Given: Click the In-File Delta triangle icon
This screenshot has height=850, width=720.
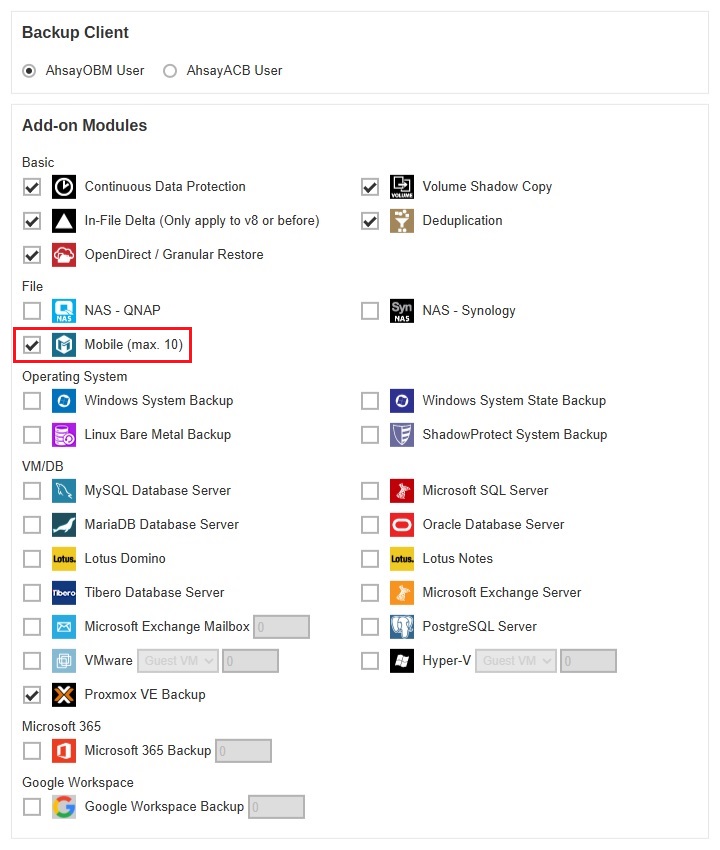Looking at the screenshot, I should point(64,221).
